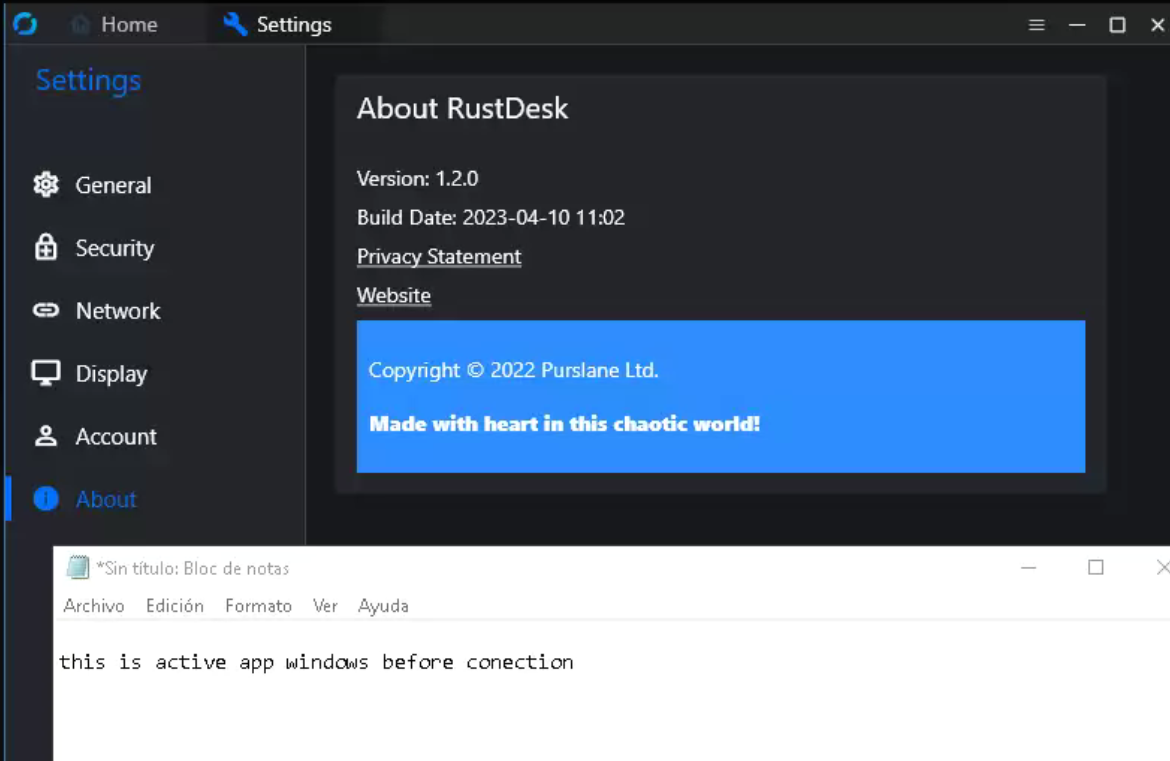Select the About info icon
This screenshot has width=1170, height=761.
(x=45, y=499)
